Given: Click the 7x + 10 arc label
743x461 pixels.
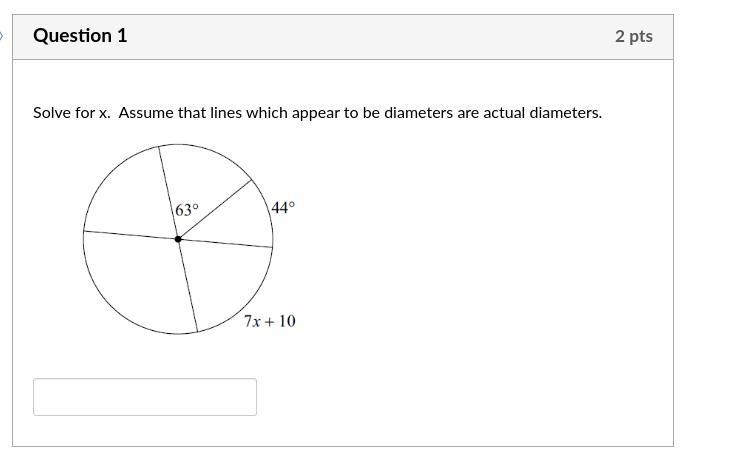Looking at the screenshot, I should [270, 321].
